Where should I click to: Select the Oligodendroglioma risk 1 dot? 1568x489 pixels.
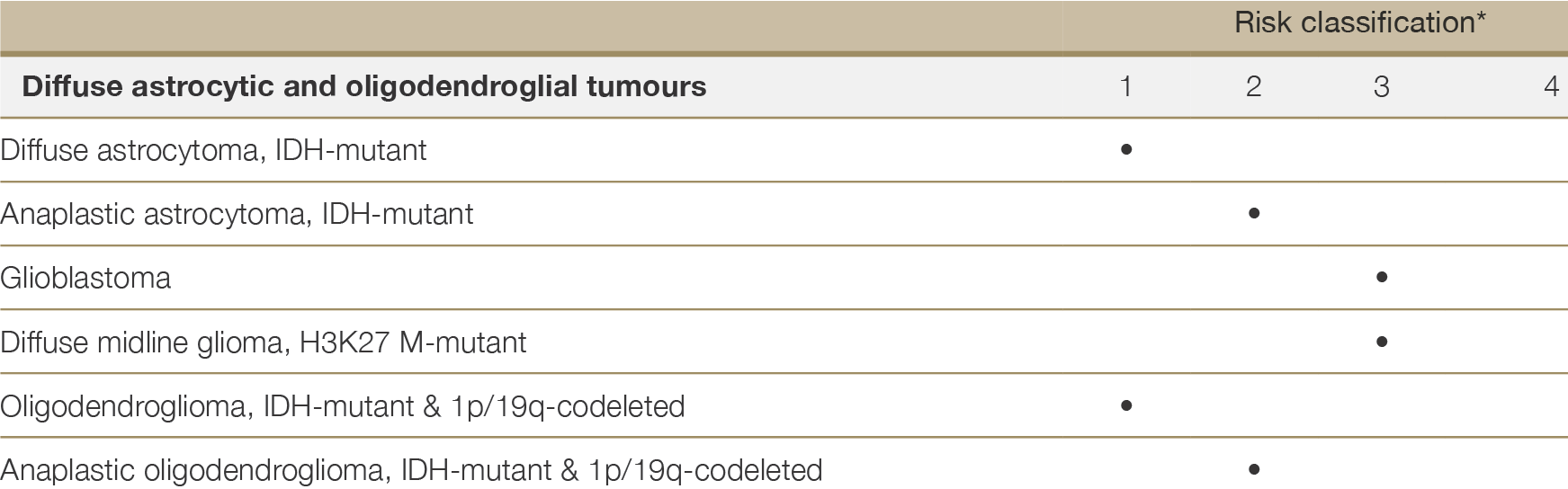tap(1126, 406)
